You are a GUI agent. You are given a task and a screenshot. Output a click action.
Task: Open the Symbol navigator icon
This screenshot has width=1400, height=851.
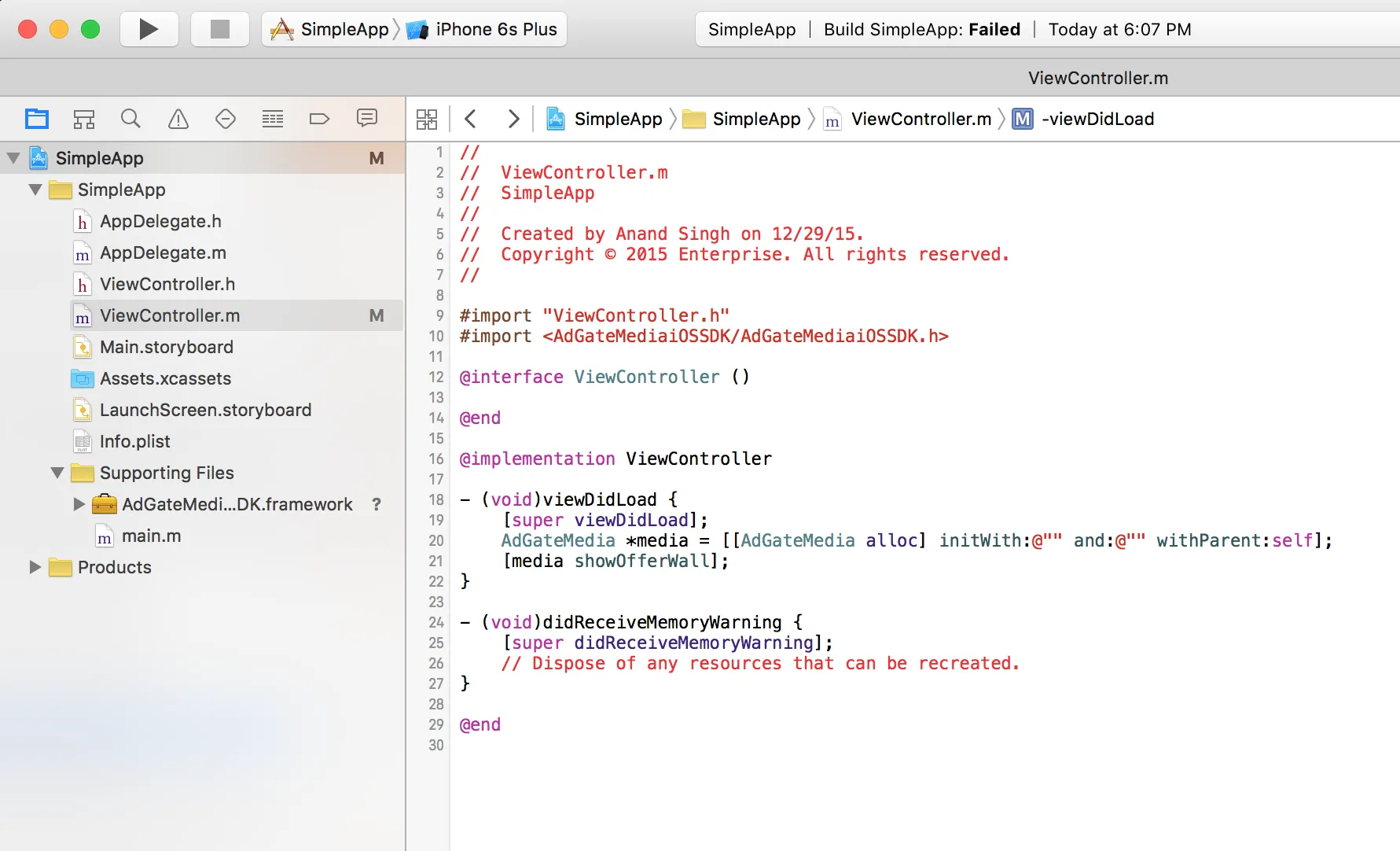tap(84, 119)
